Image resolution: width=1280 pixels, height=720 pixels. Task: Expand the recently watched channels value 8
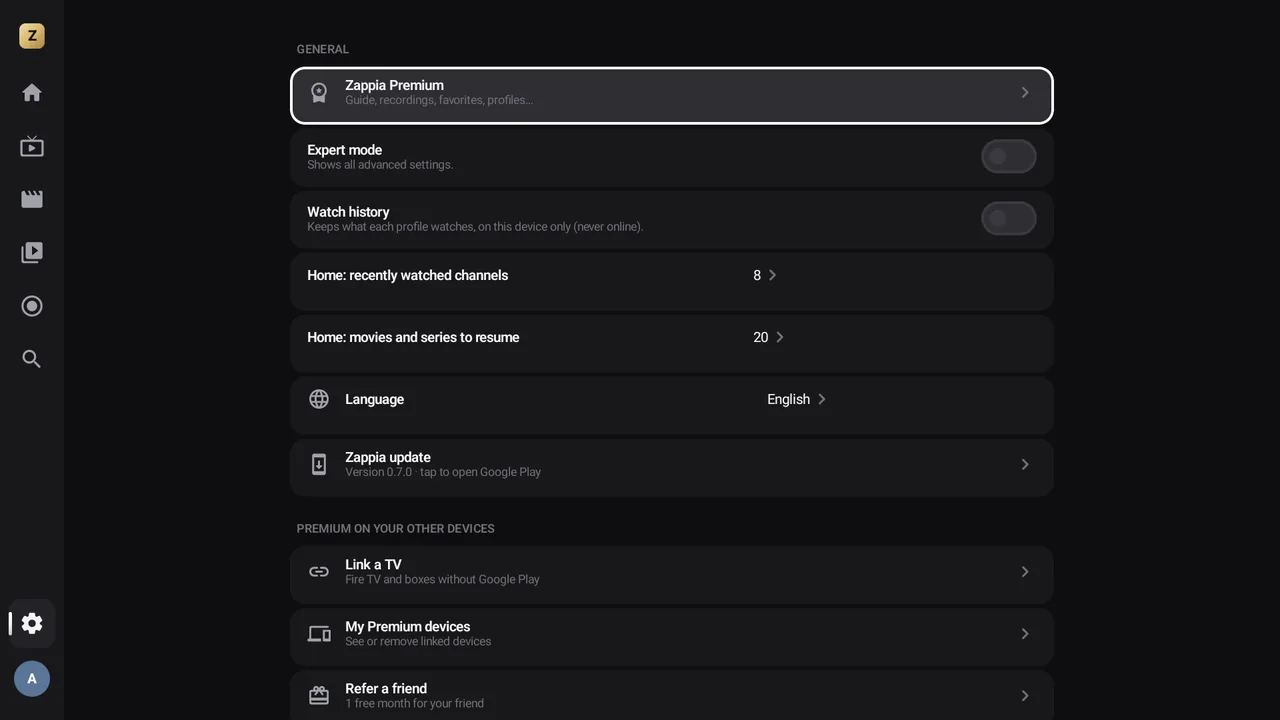click(765, 275)
